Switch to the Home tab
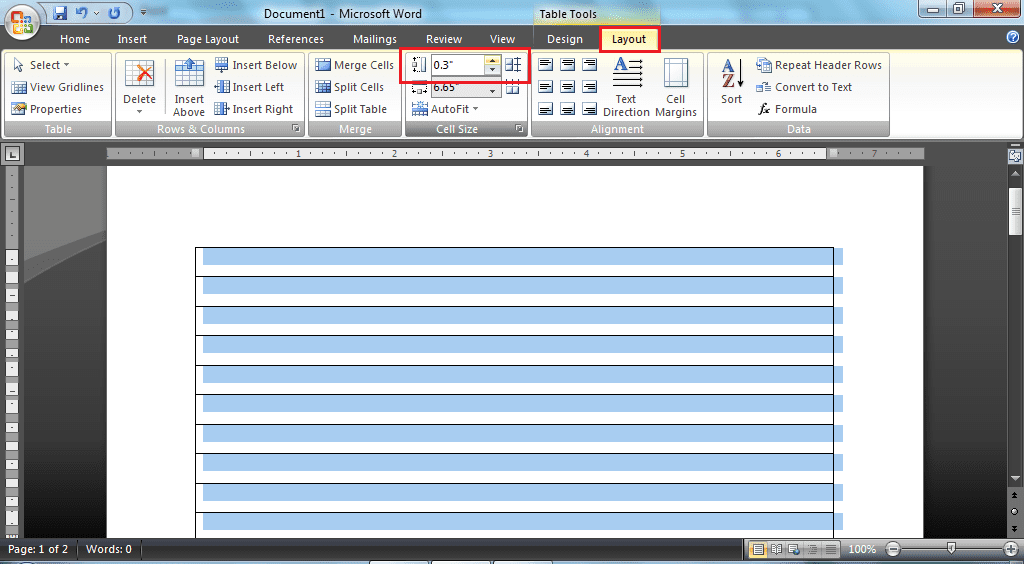The image size is (1024, 564). click(x=75, y=39)
